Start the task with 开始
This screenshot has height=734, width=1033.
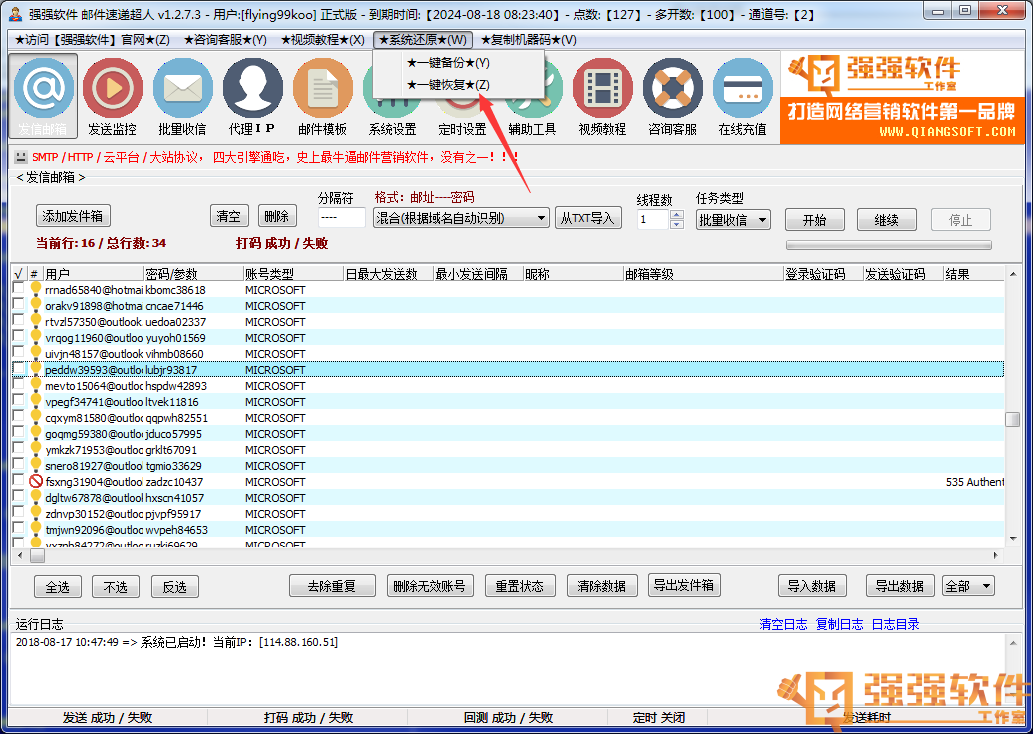[815, 220]
